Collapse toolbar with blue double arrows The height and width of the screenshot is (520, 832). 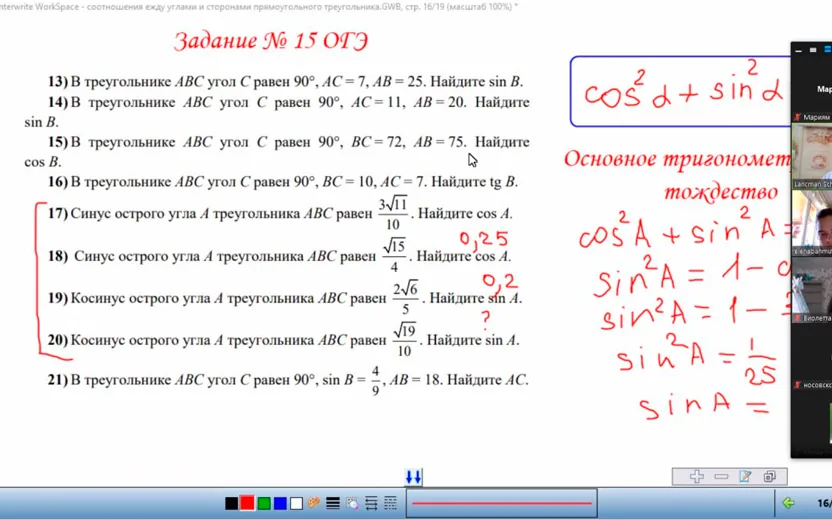tap(413, 477)
